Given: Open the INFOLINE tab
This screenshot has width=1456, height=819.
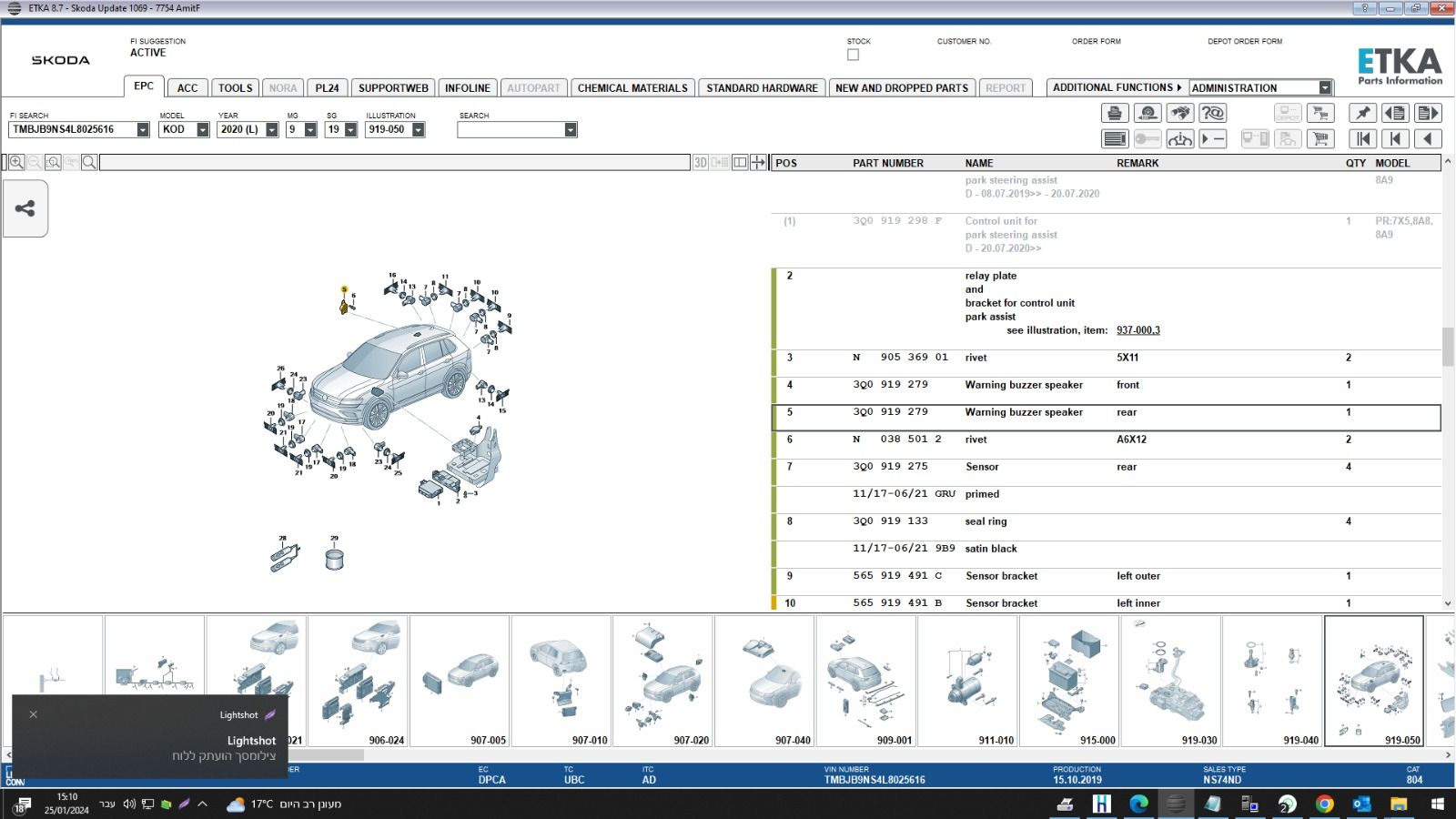Looking at the screenshot, I should 468,87.
